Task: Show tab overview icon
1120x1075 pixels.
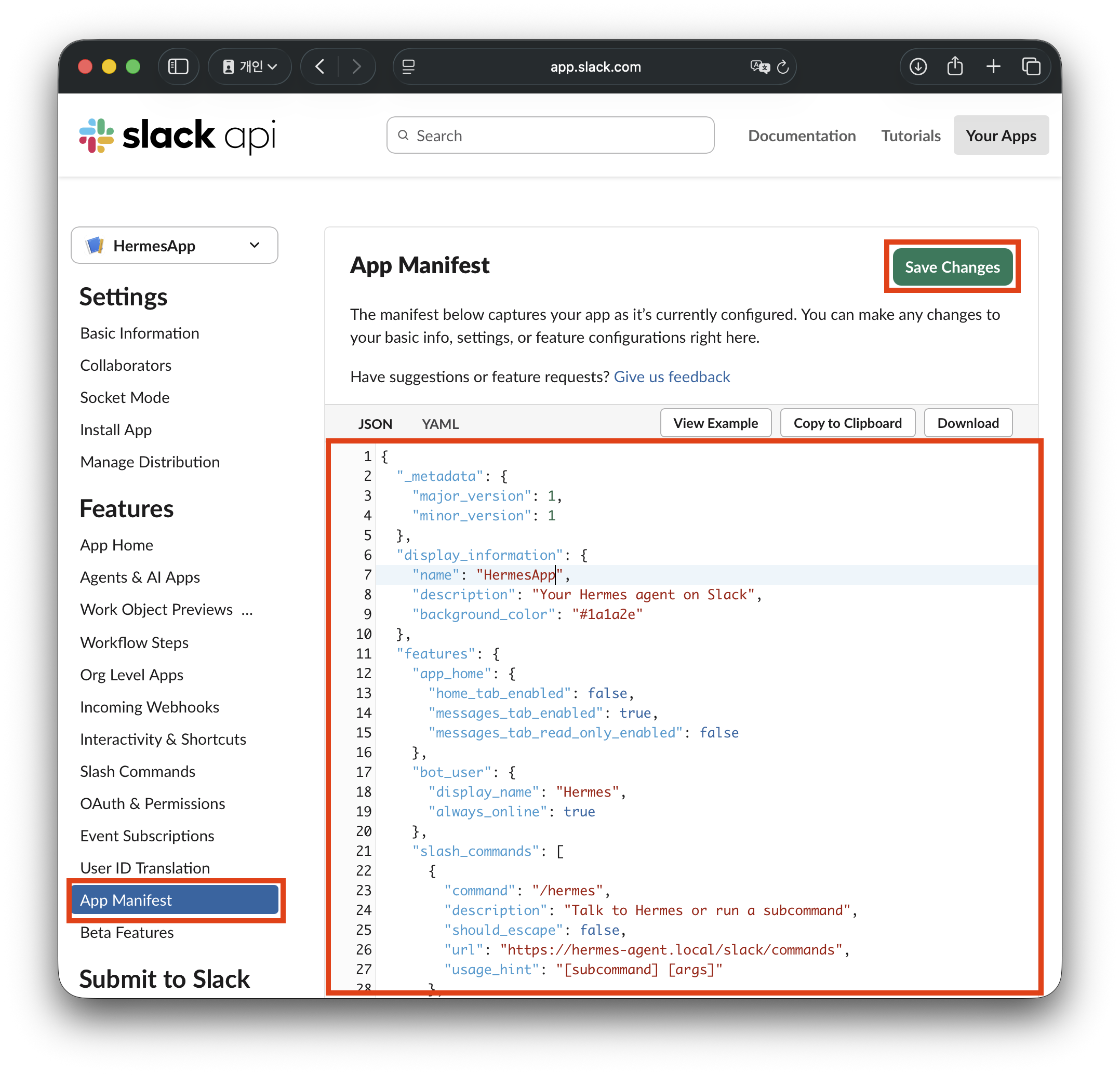Action: coord(1031,67)
